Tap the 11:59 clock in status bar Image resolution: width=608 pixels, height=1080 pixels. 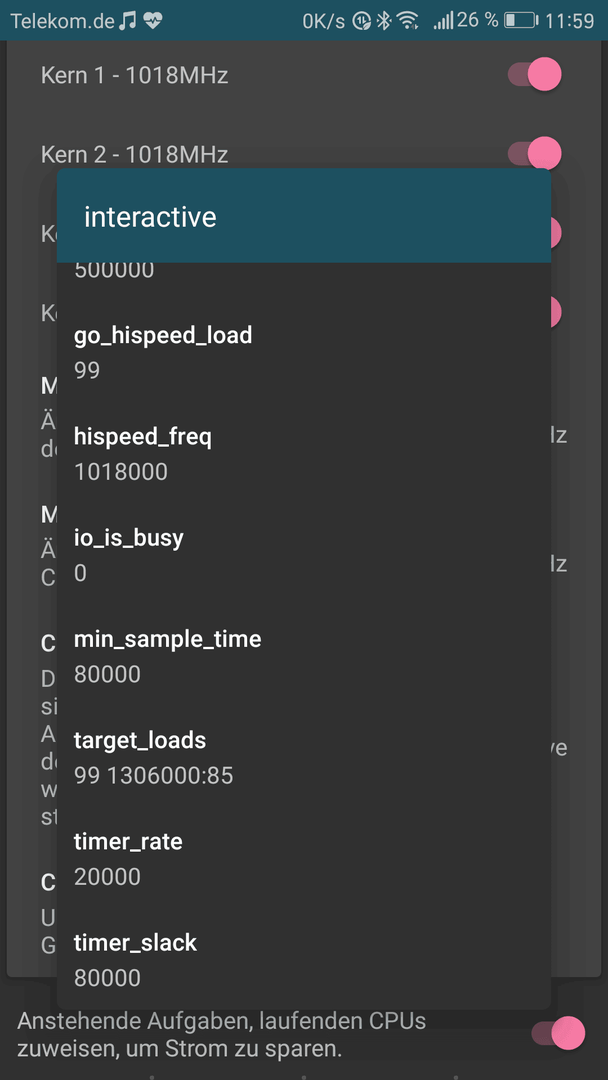pyautogui.click(x=569, y=21)
